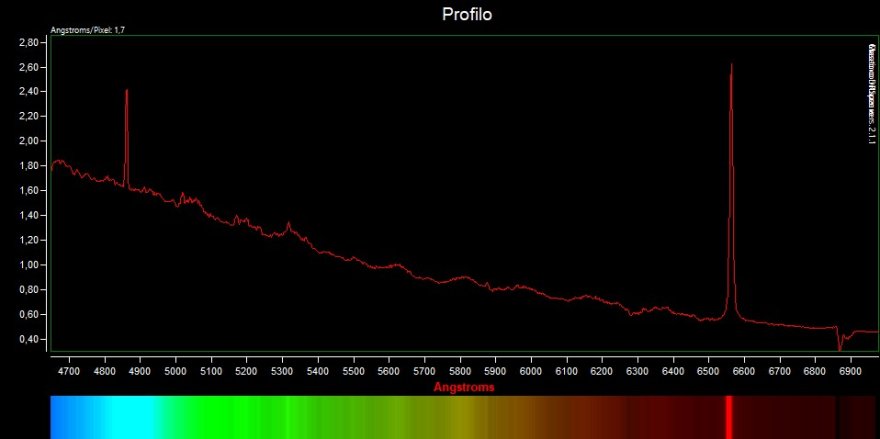Click the vertical version text on the graph's right edge
Screen dimensions: 880x439
(872, 92)
